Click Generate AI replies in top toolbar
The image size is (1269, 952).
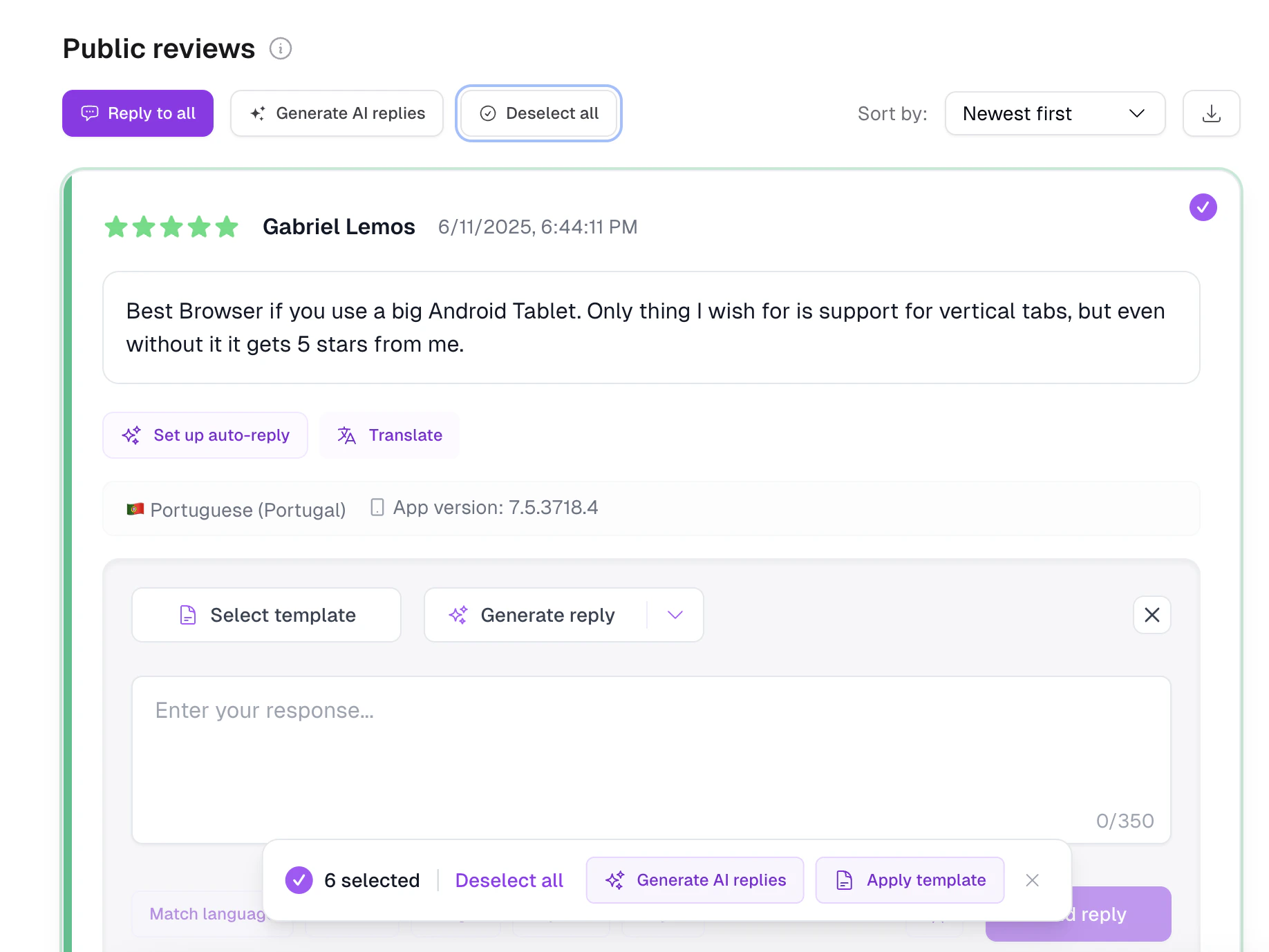point(337,113)
